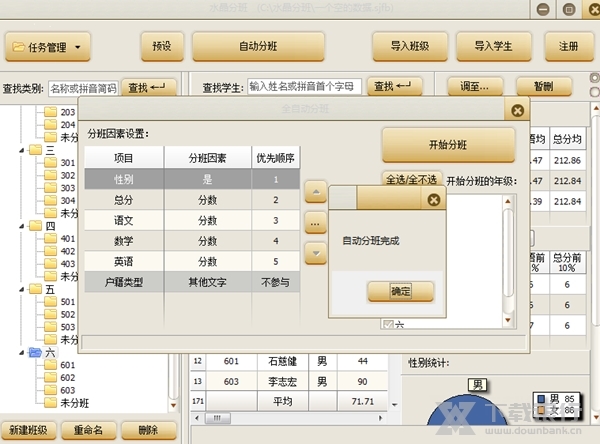600x444 pixels.
Task: Select the 英语 factor row
Action: pyautogui.click(x=192, y=262)
